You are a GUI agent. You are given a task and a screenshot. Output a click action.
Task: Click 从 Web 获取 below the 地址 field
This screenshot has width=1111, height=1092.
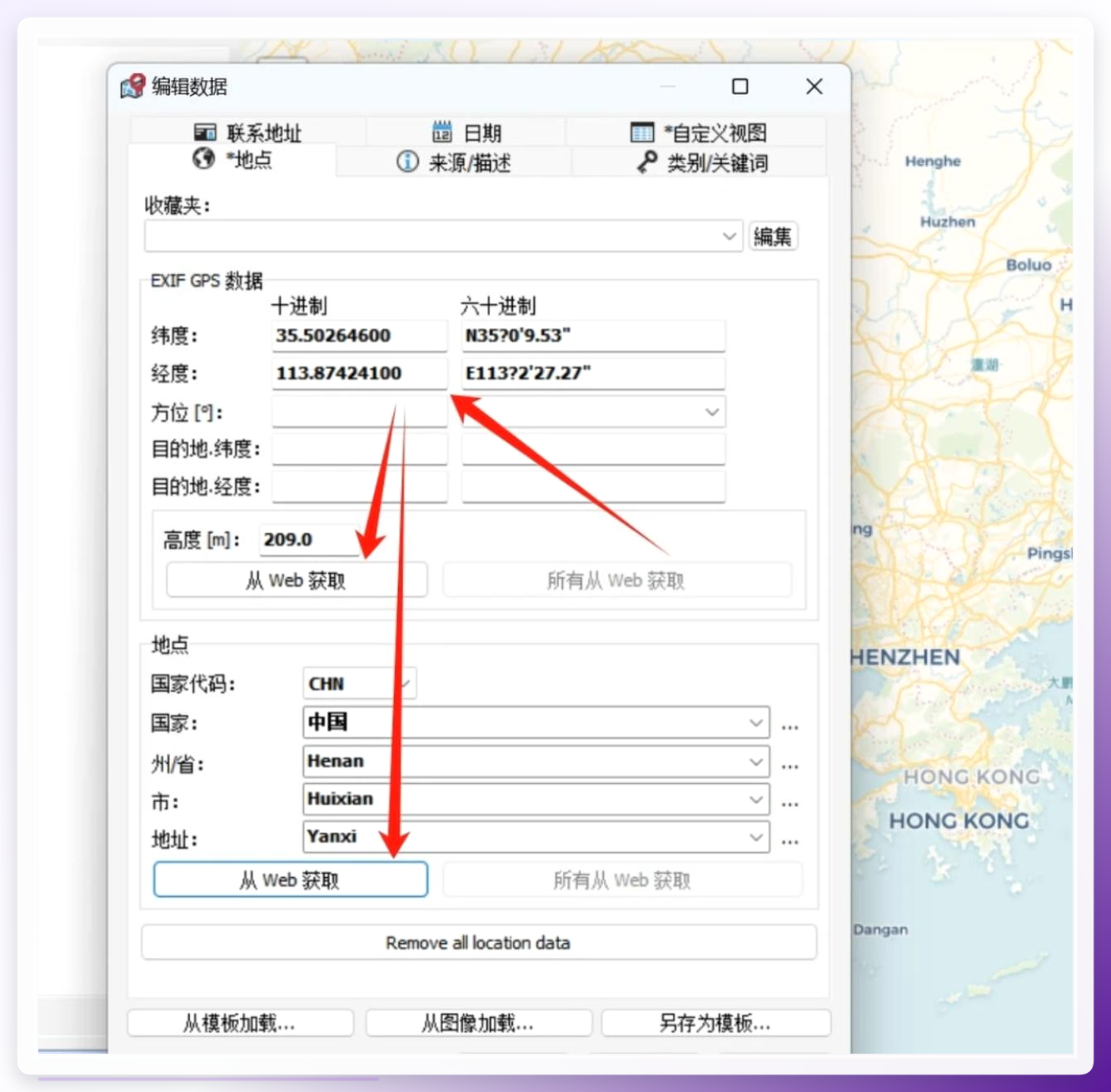point(291,880)
